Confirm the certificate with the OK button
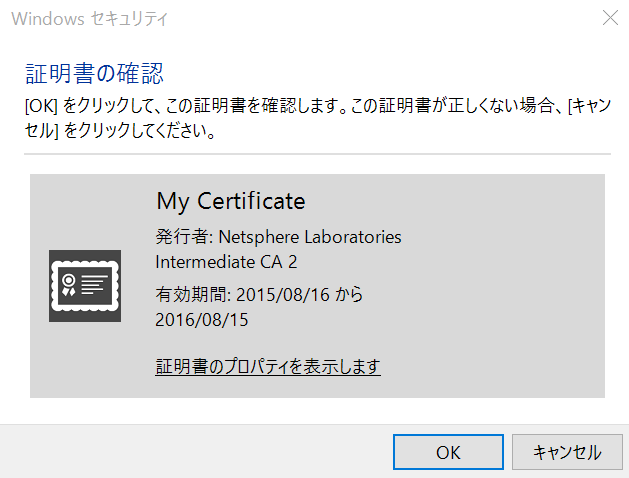This screenshot has width=629, height=478. pyautogui.click(x=448, y=452)
